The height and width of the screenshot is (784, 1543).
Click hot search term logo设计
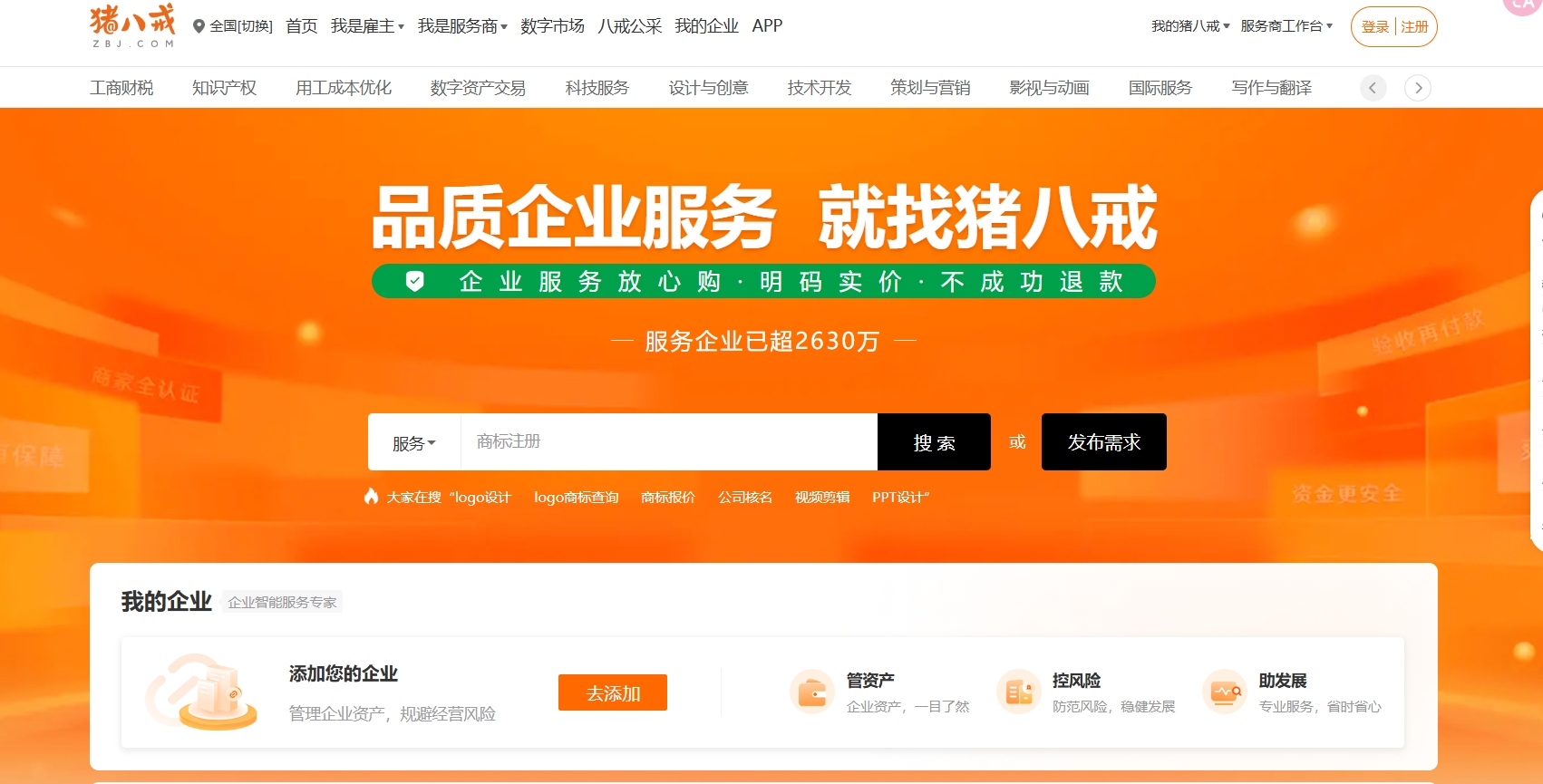[x=482, y=498]
